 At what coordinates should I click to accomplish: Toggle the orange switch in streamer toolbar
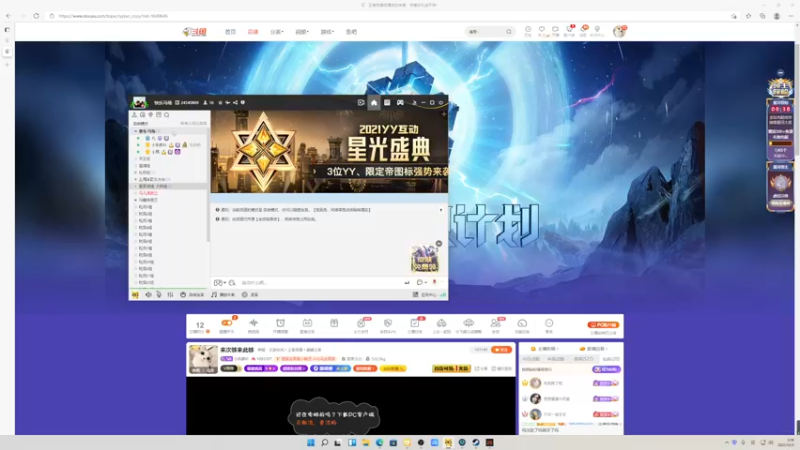click(227, 323)
